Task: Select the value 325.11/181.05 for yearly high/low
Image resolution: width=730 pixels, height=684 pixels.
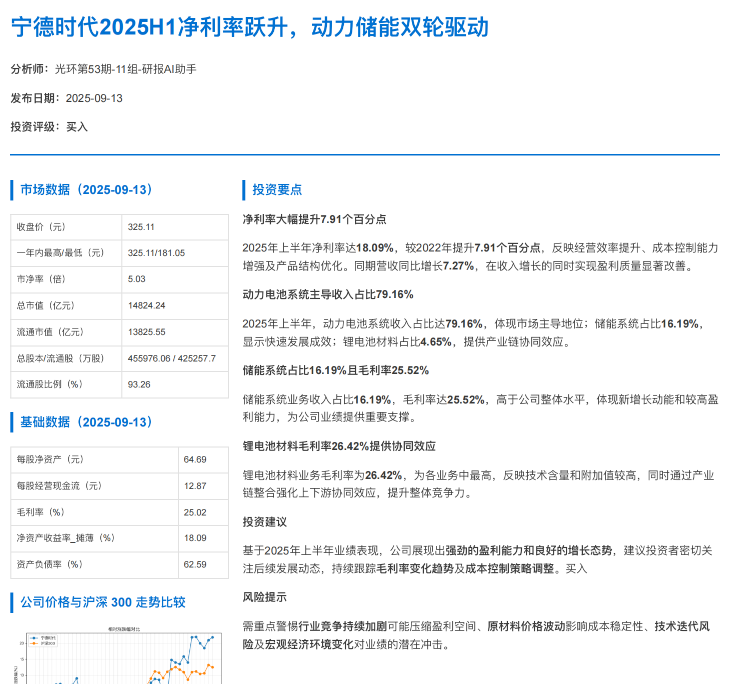Action: coord(156,253)
